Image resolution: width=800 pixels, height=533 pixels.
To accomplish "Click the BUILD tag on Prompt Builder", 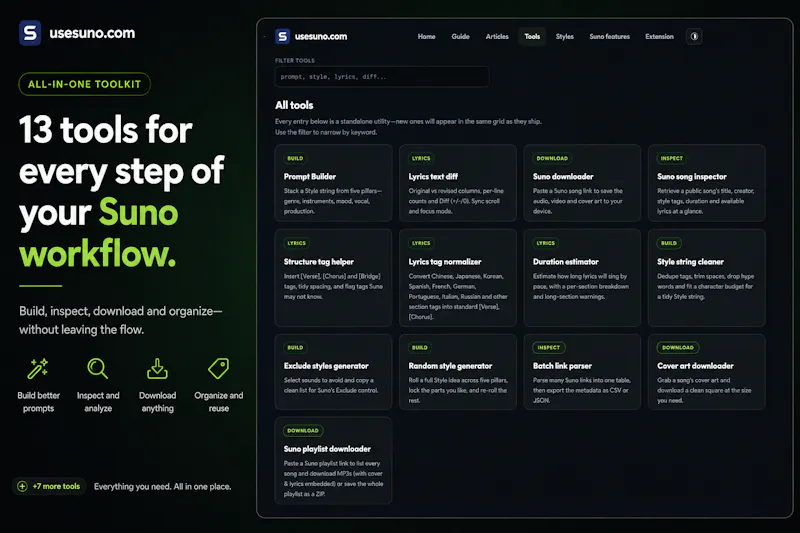I will coord(295,158).
